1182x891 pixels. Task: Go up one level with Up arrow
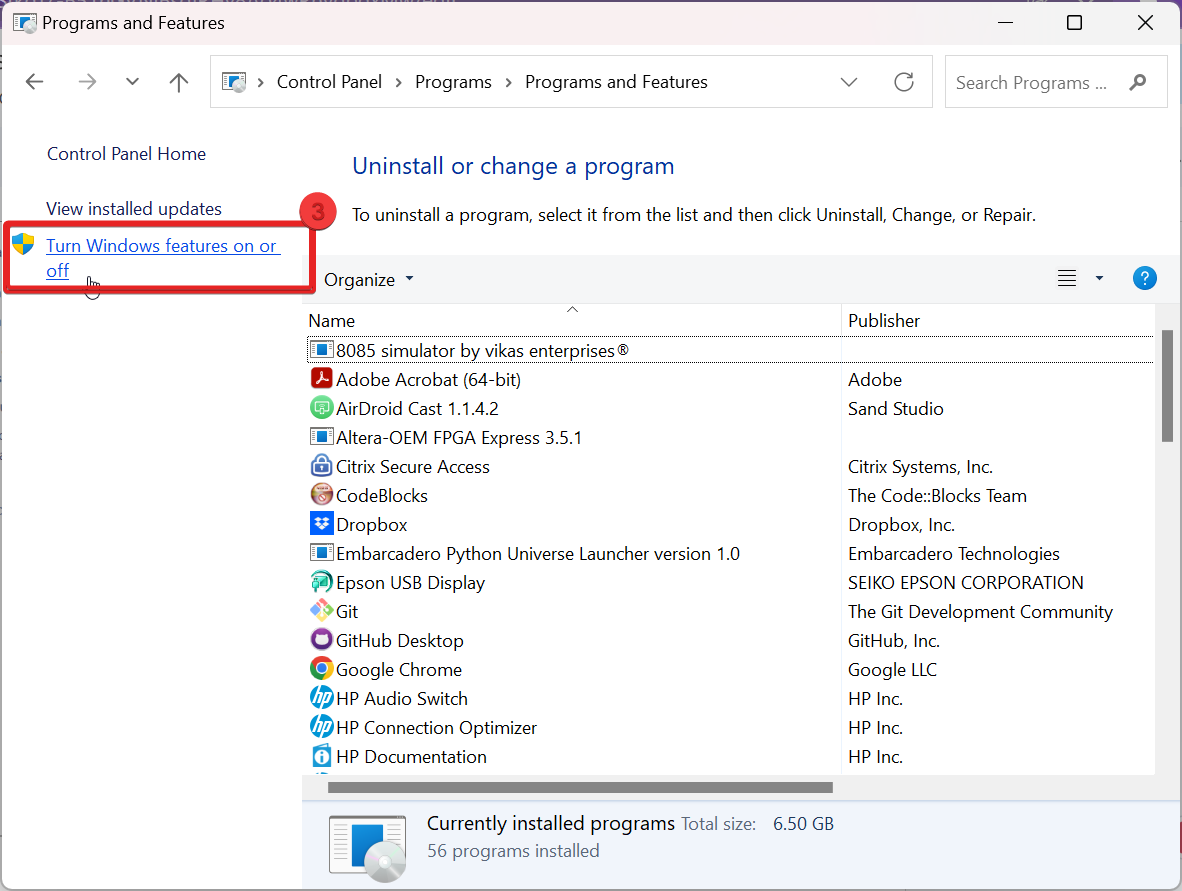179,81
